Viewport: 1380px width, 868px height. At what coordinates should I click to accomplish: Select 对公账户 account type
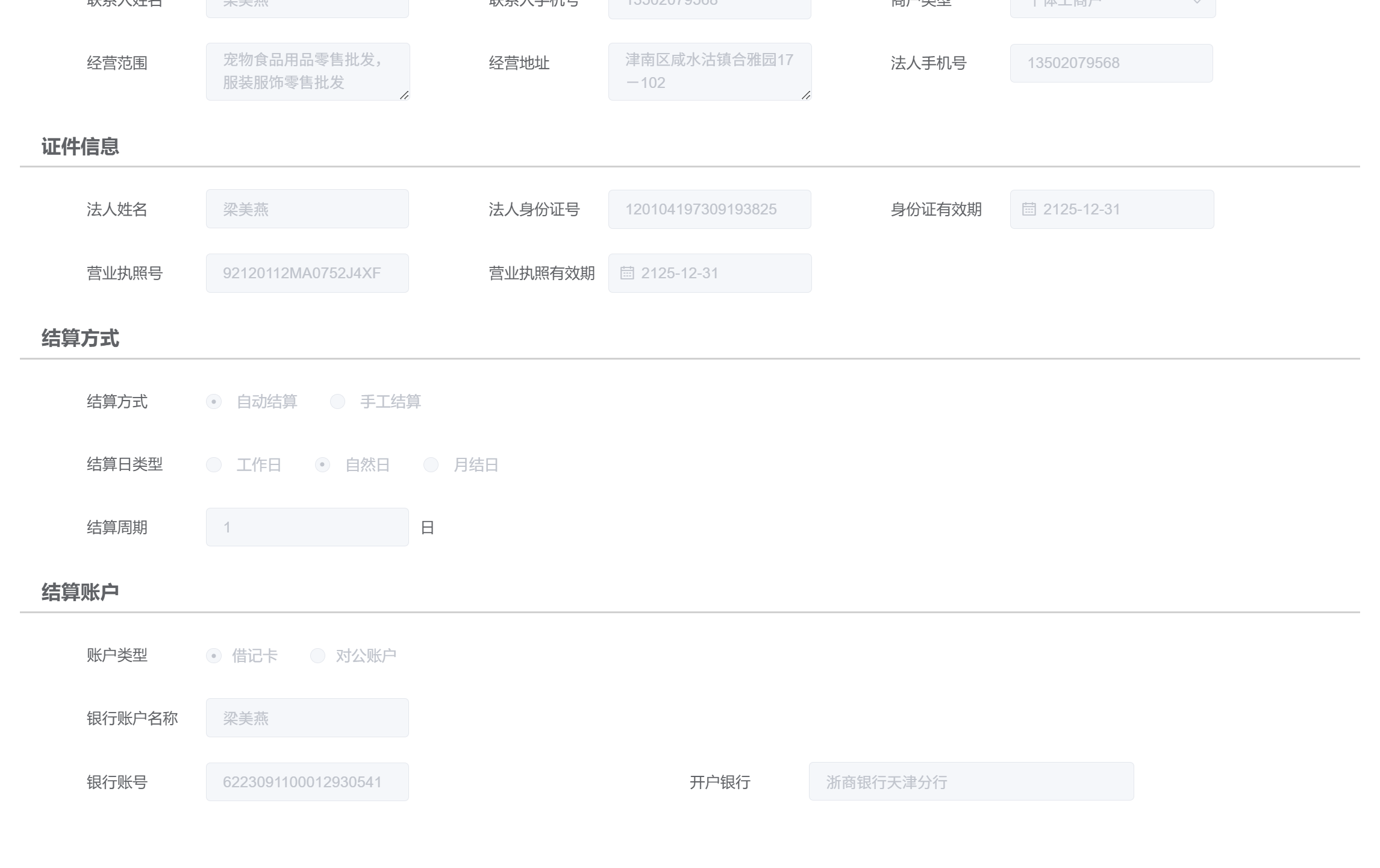pos(317,656)
